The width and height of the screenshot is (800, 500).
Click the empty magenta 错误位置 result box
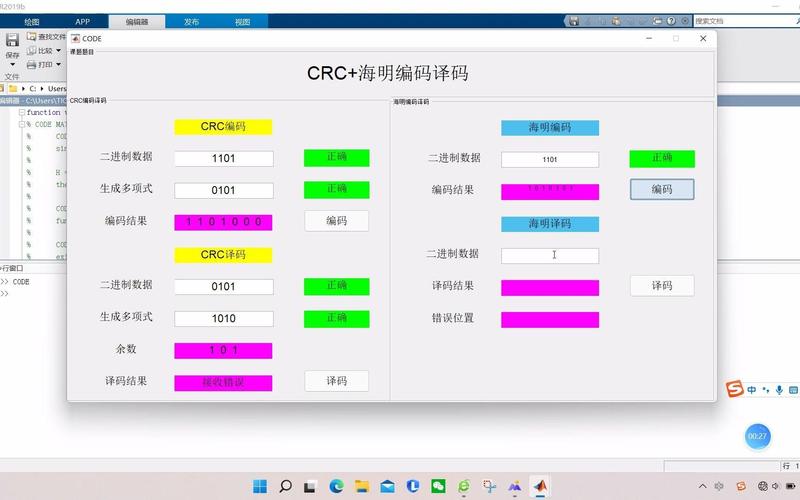click(550, 320)
